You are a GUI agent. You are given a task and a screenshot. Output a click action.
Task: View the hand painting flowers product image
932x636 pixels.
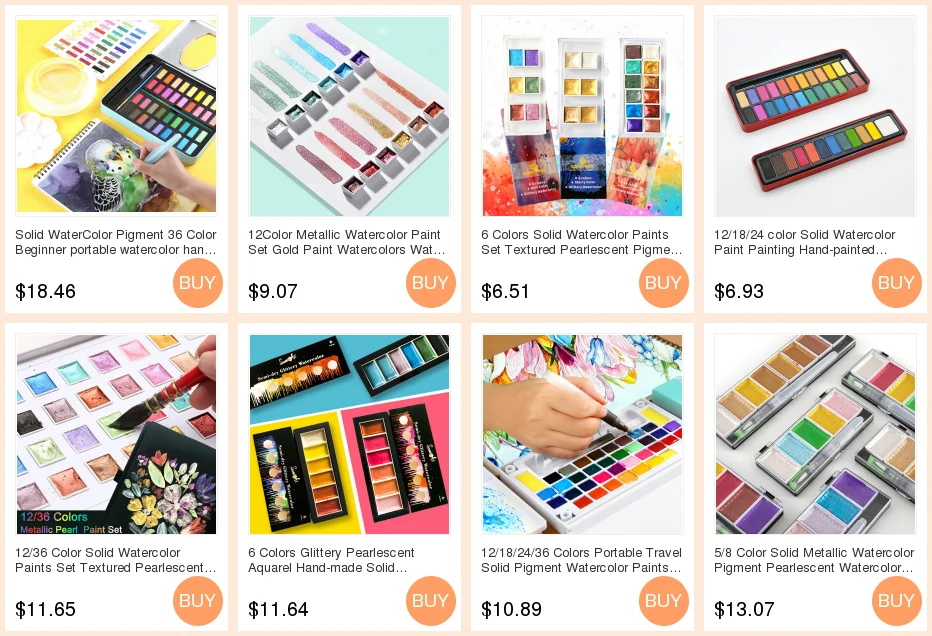[x=582, y=435]
